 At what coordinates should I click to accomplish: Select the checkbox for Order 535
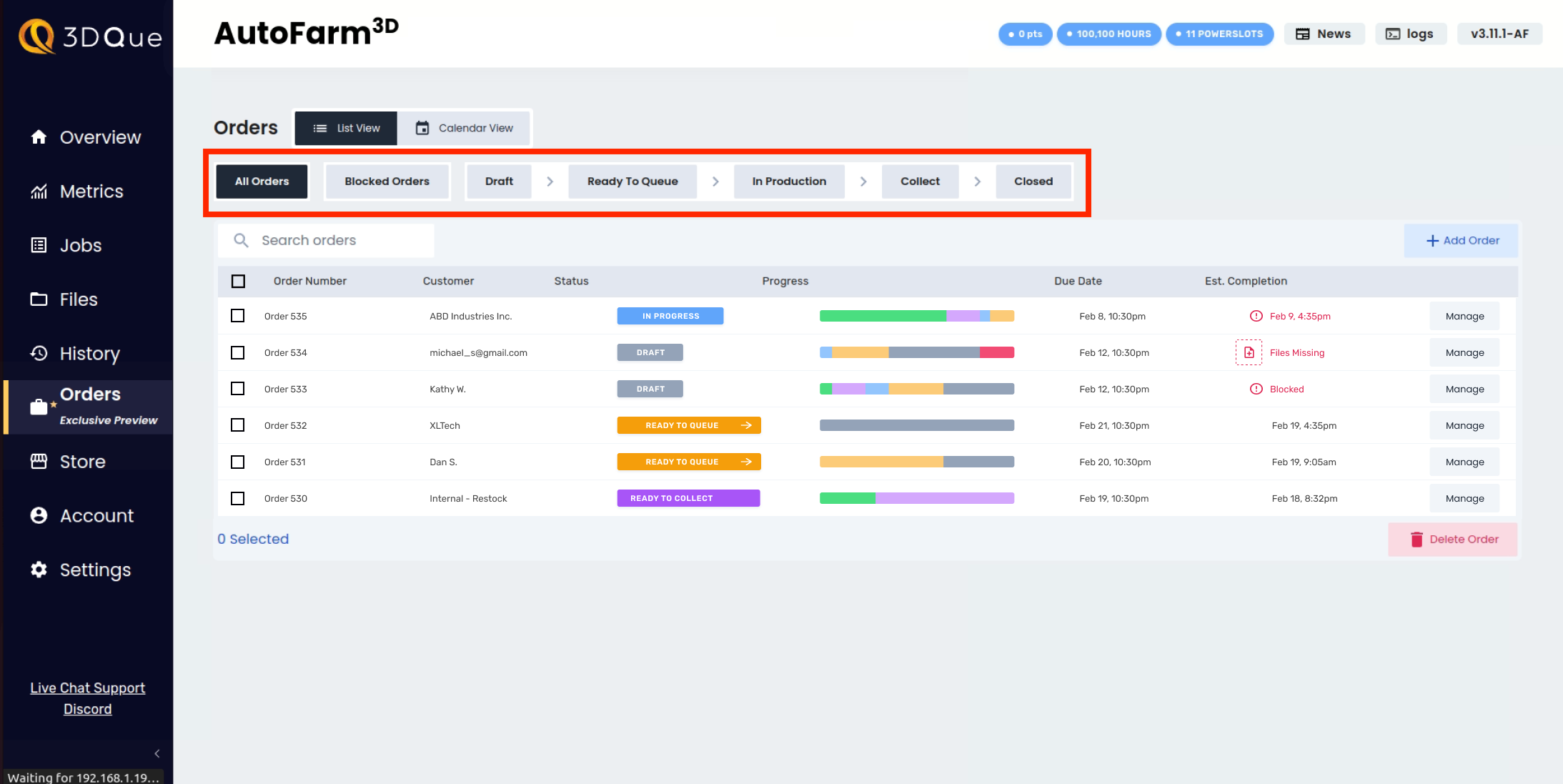pyautogui.click(x=238, y=315)
